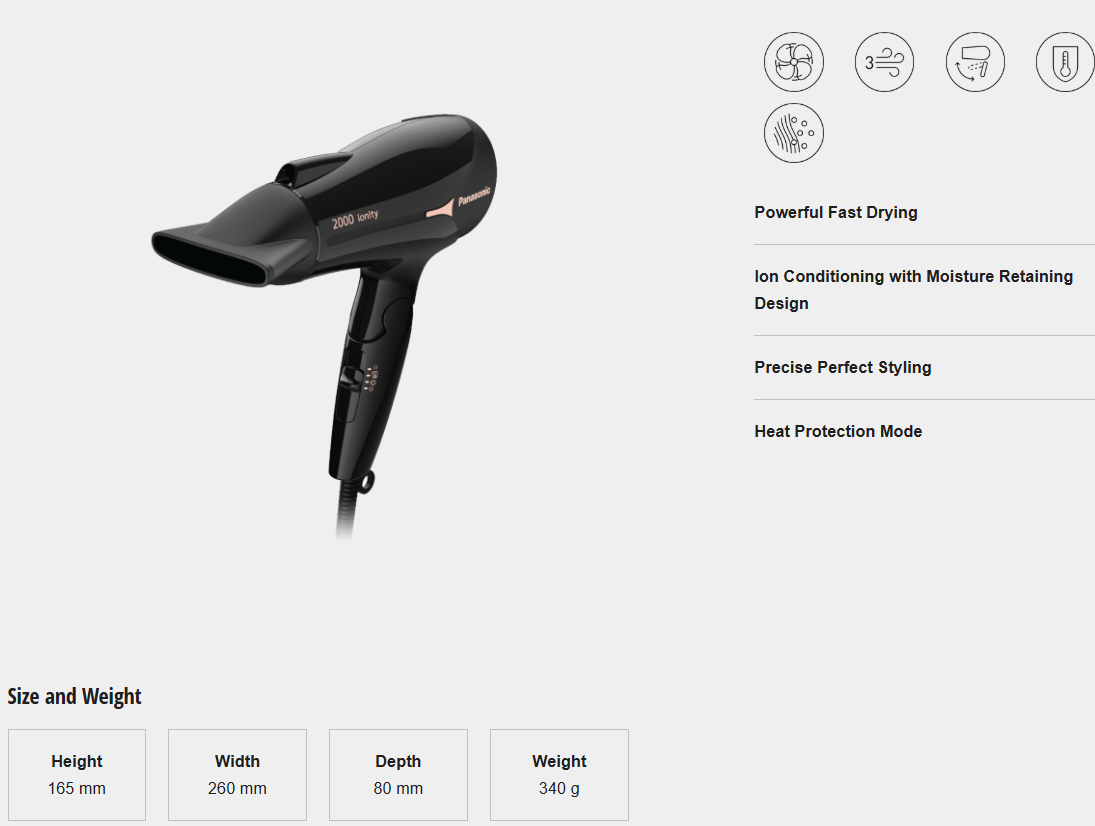
Task: Select the Depth 80 mm box
Action: click(398, 775)
